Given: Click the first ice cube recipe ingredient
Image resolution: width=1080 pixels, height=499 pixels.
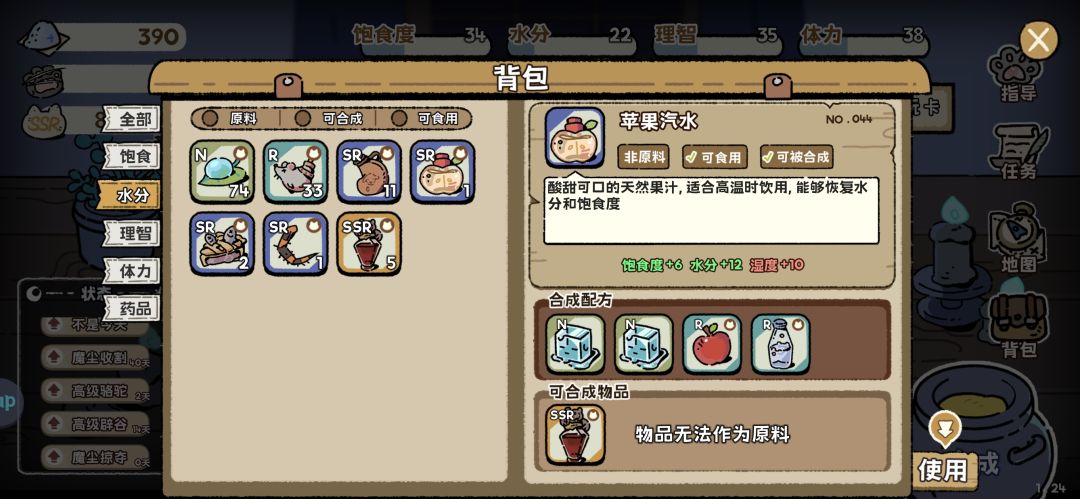Looking at the screenshot, I should 575,345.
